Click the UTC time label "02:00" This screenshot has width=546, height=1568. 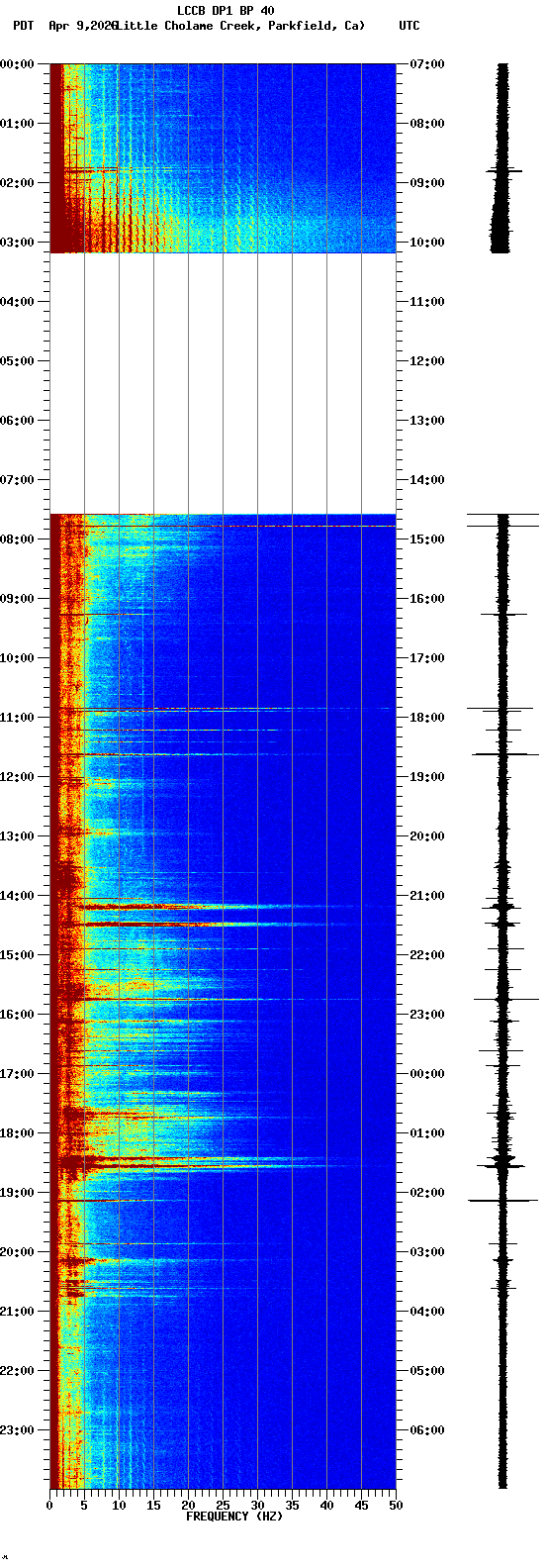[427, 1193]
